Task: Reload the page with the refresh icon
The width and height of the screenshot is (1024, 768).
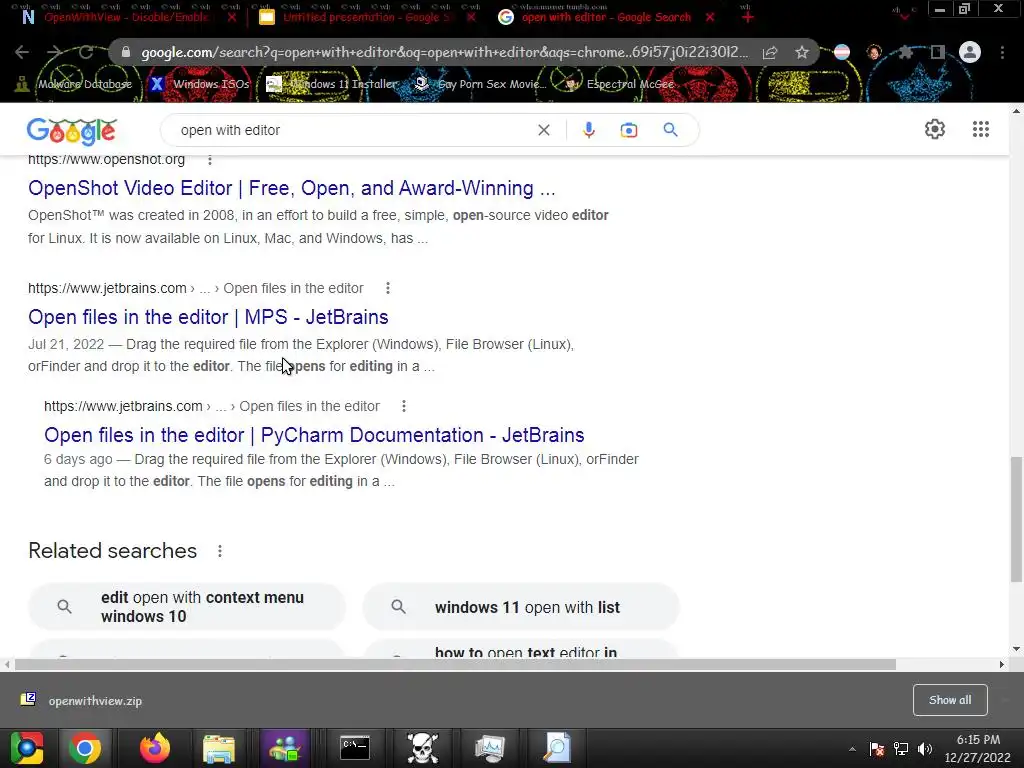Action: tap(85, 52)
